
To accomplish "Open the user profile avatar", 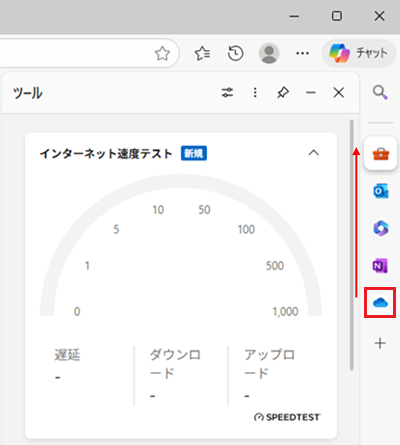I will (269, 53).
